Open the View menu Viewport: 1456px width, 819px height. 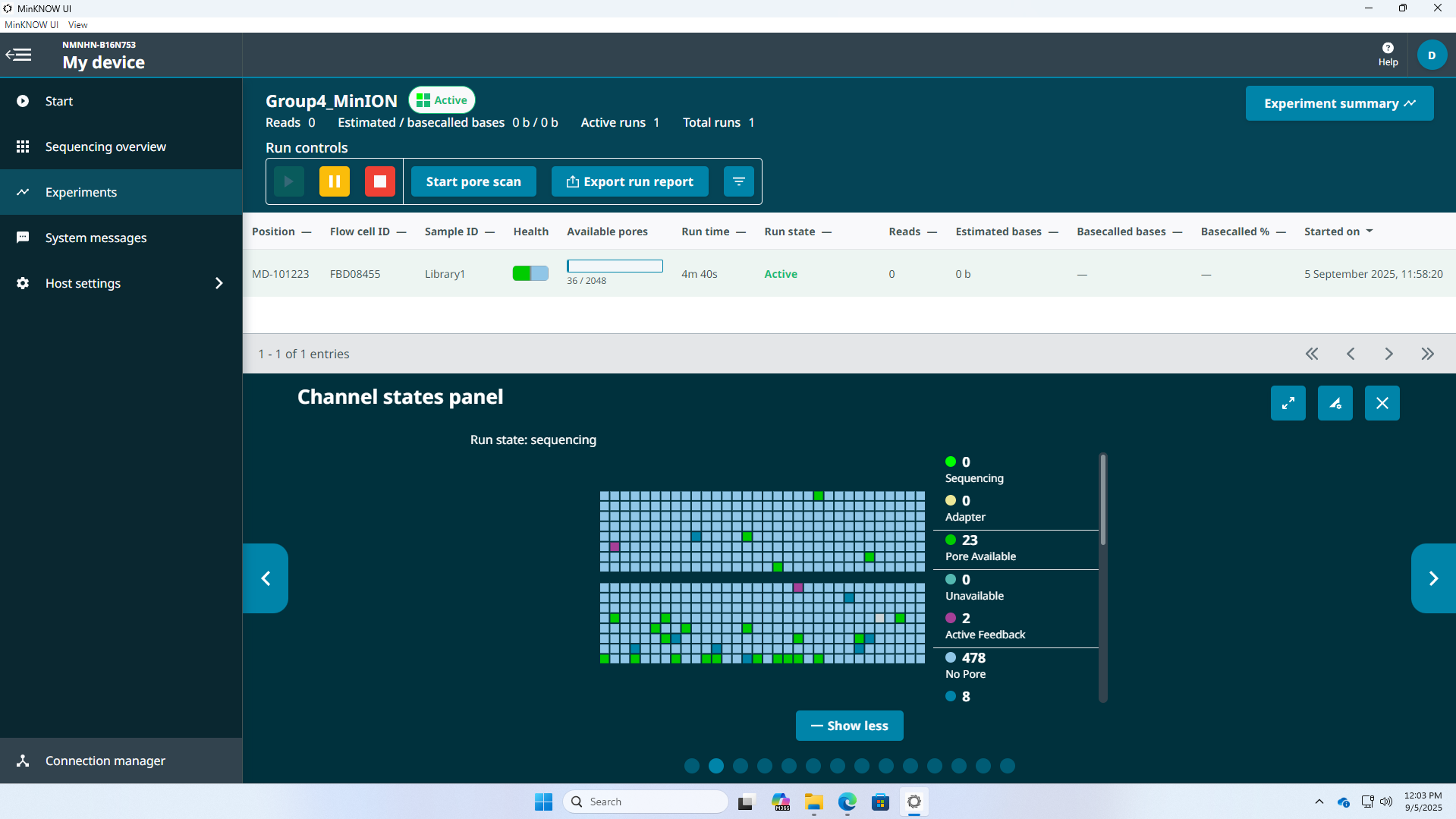(77, 25)
